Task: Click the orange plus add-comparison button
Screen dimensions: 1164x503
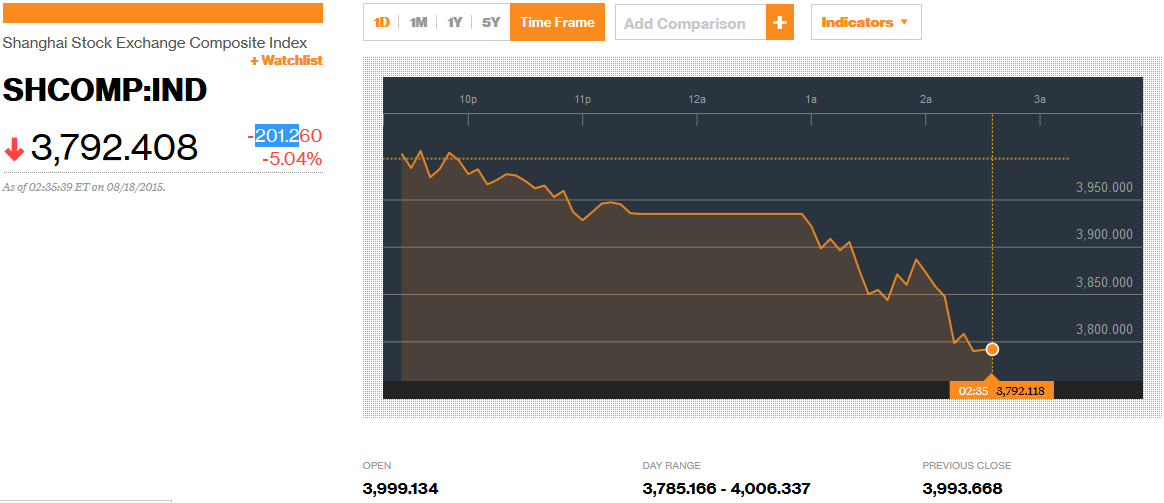Action: tap(779, 23)
